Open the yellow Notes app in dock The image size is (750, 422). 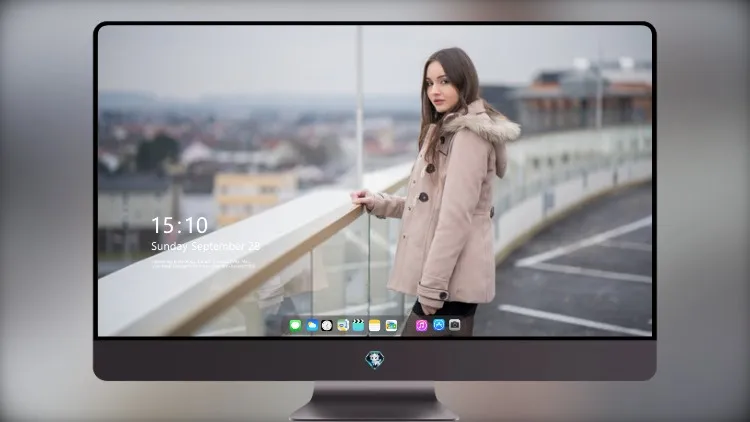375,326
